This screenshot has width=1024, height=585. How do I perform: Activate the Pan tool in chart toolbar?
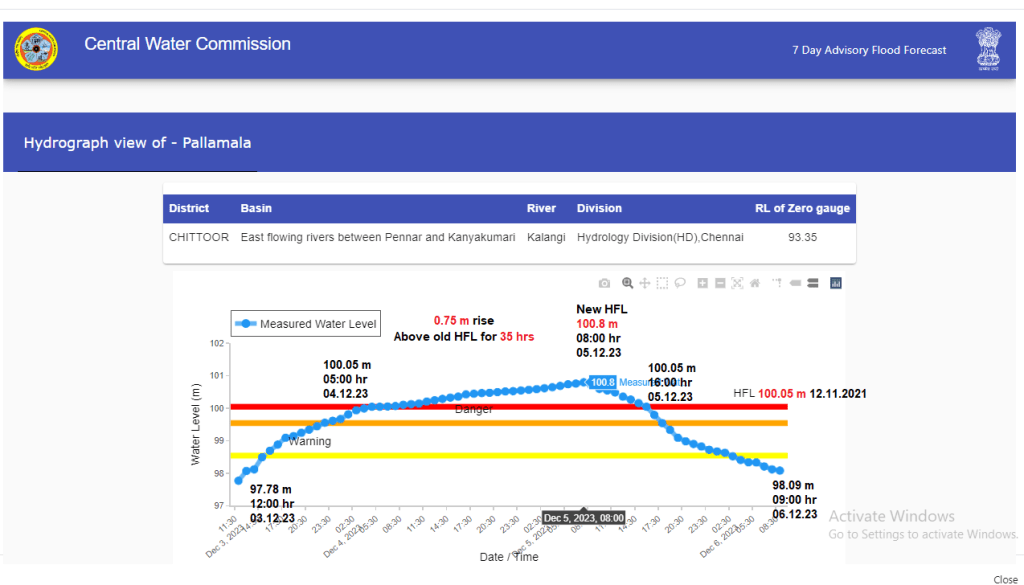[x=645, y=283]
